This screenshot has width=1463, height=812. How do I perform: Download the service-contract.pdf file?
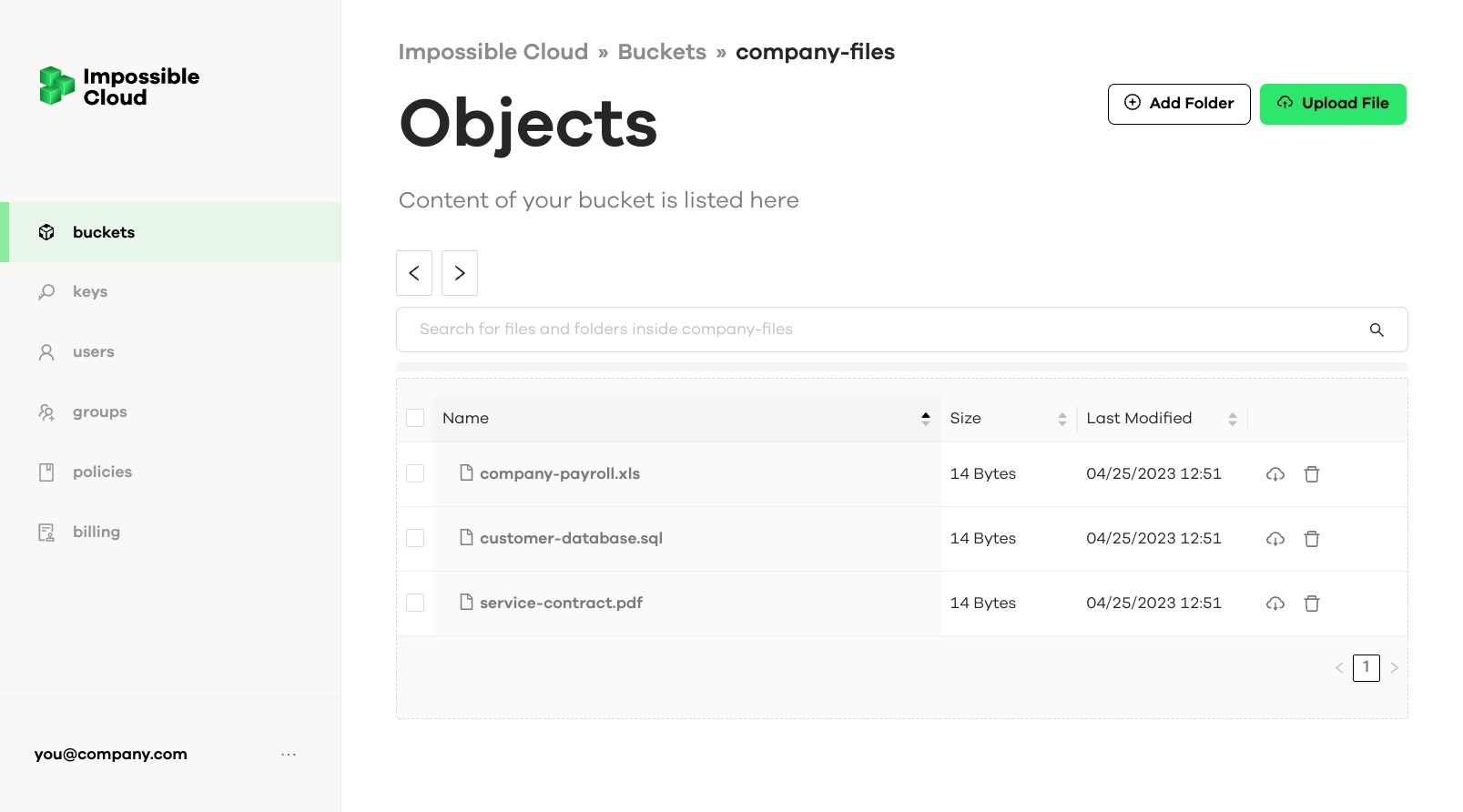[x=1275, y=604]
